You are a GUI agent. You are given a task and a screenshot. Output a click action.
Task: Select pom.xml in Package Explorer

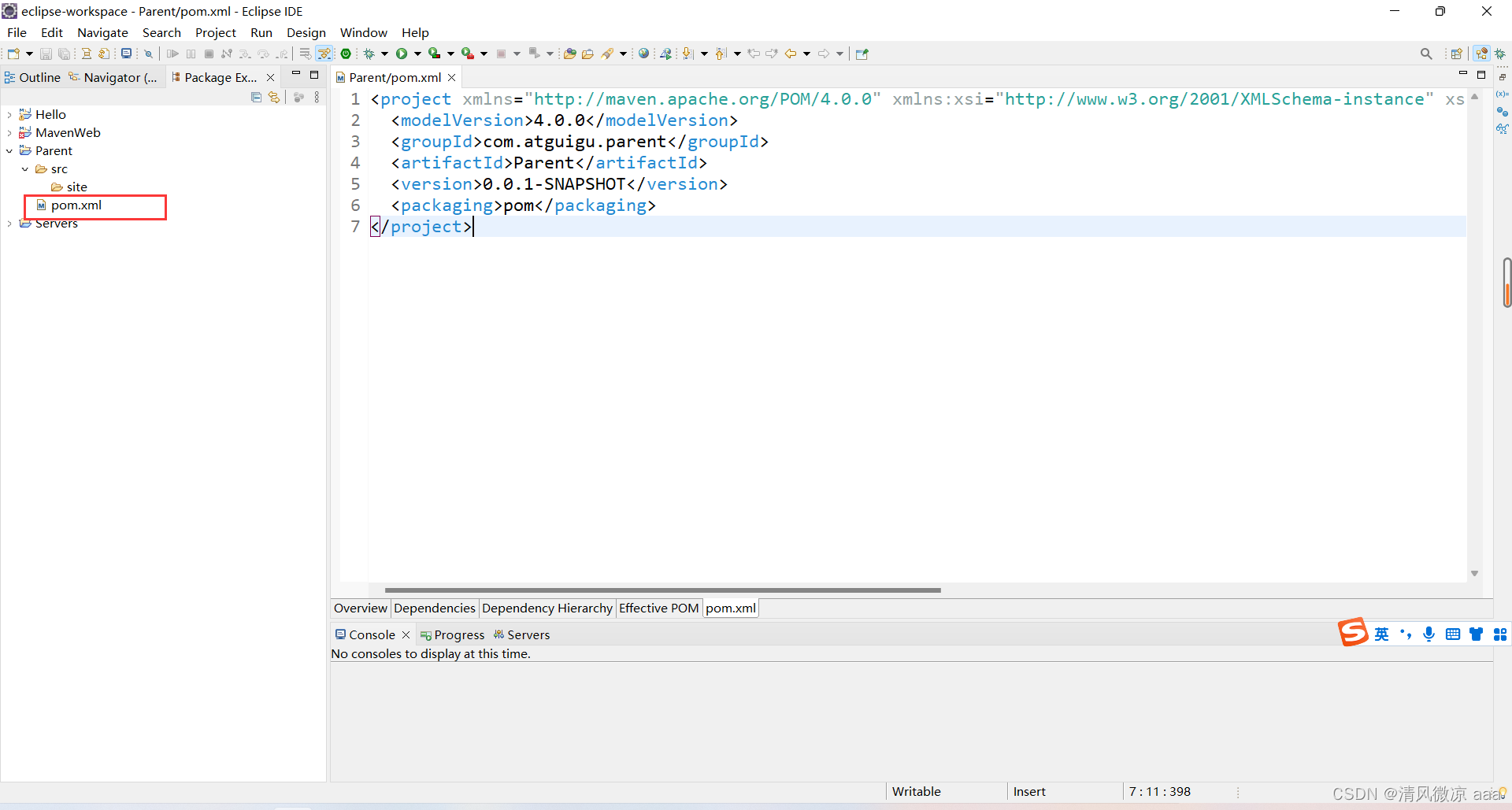tap(76, 205)
